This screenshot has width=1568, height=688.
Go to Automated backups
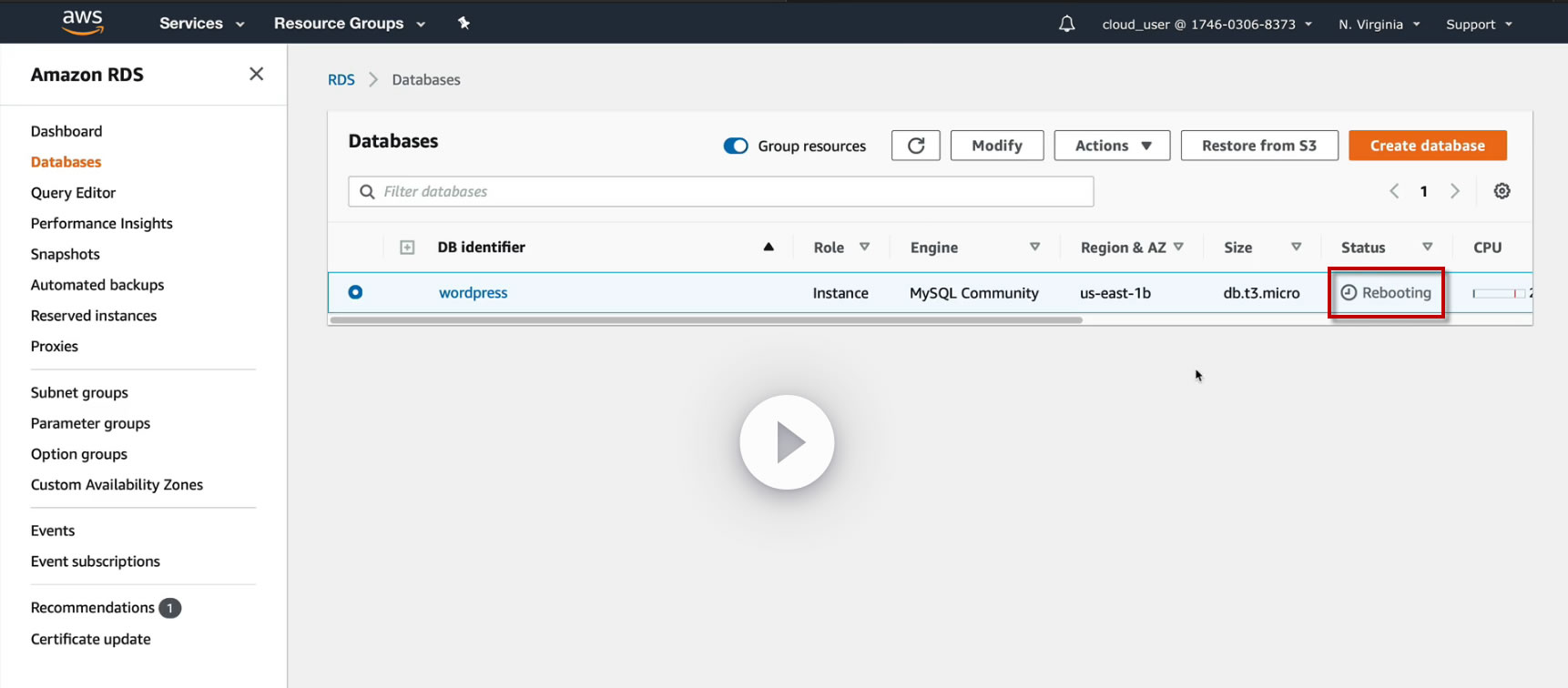(x=97, y=285)
